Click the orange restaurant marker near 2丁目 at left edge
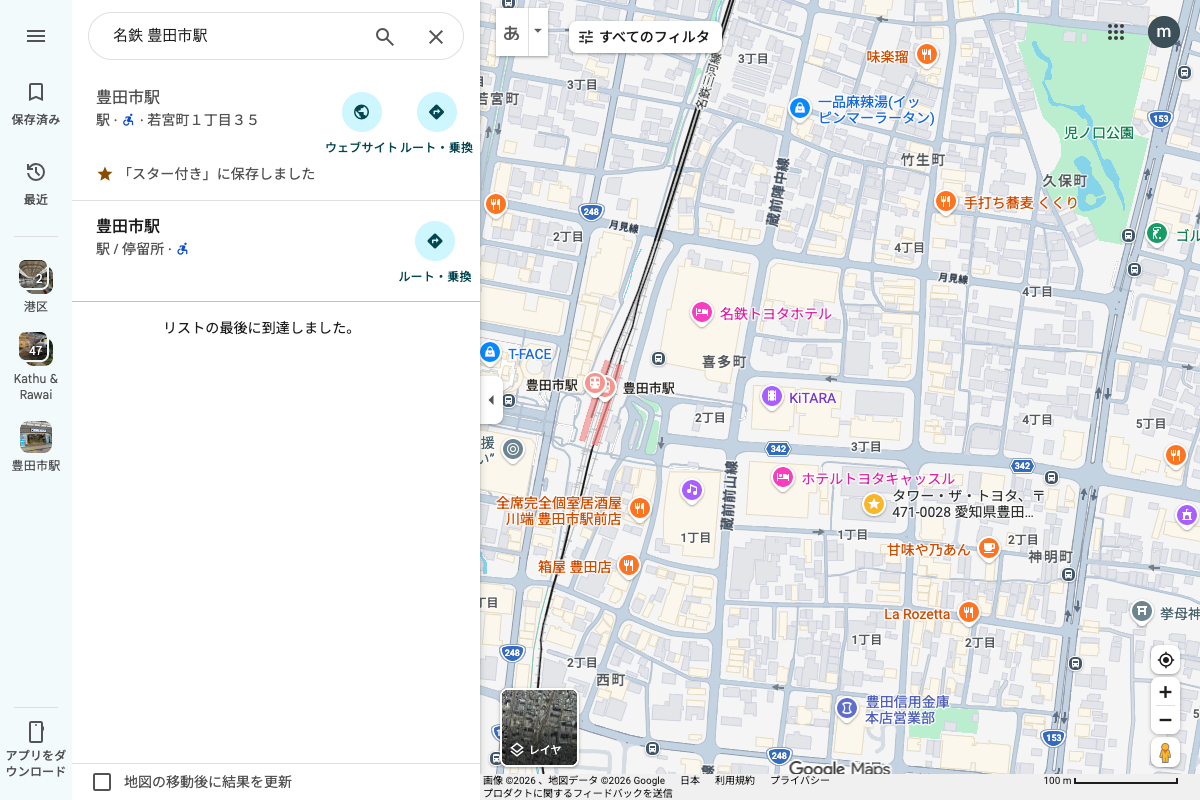 click(x=494, y=205)
